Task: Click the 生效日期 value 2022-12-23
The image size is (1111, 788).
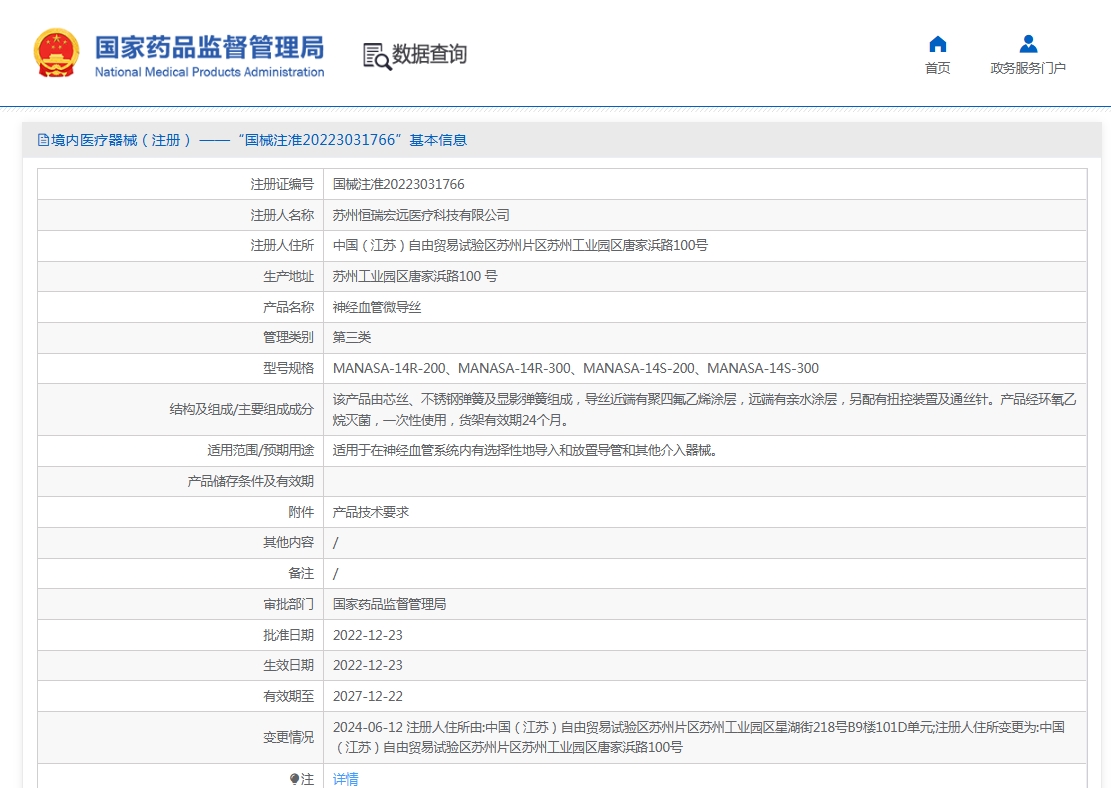Action: [x=368, y=665]
